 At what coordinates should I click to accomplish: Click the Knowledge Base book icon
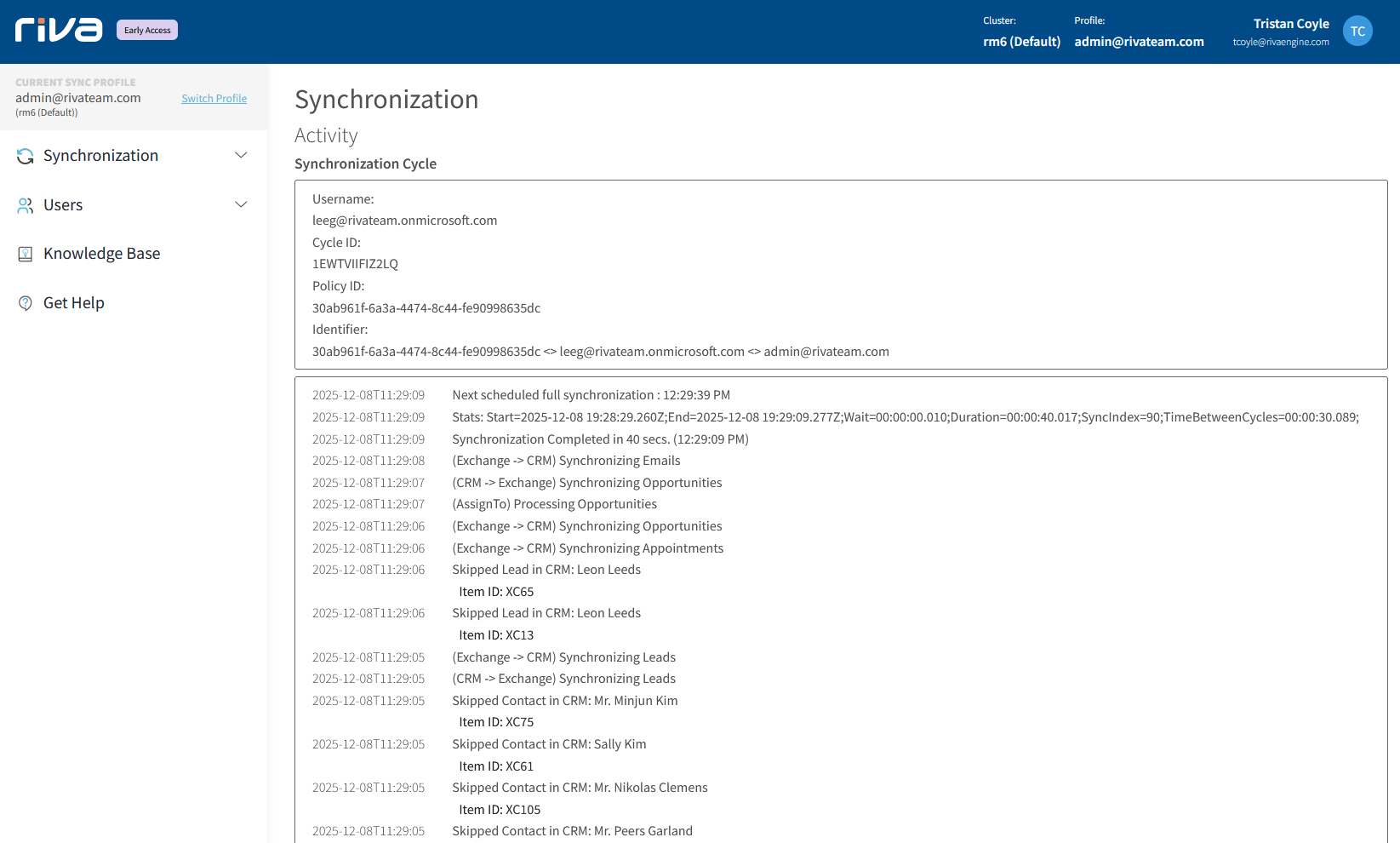pos(26,254)
